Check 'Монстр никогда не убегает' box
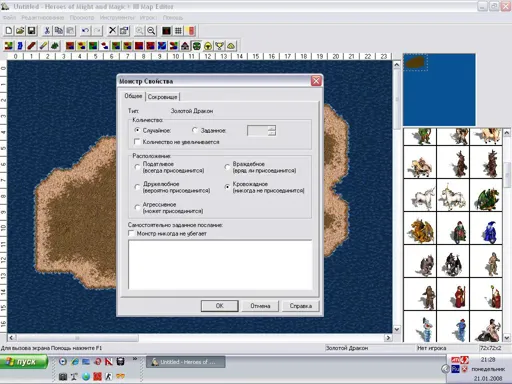Screen dimensions: 512x384 click(132, 233)
